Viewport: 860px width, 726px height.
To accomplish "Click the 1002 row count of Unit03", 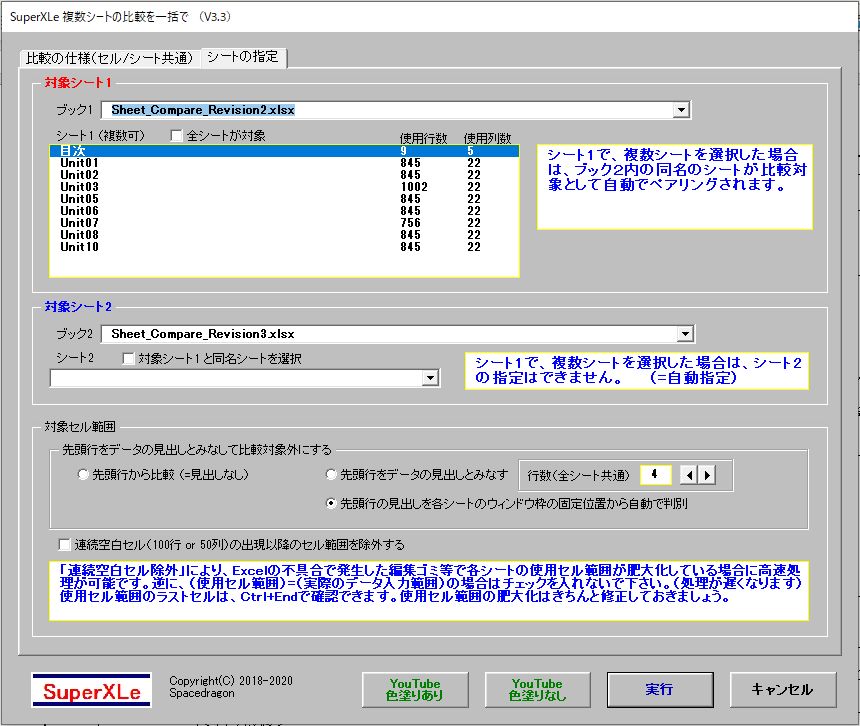I will (x=414, y=187).
